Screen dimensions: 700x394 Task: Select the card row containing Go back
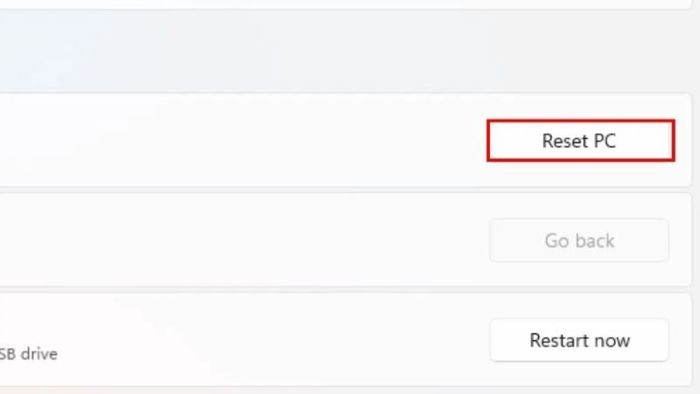pos(346,240)
